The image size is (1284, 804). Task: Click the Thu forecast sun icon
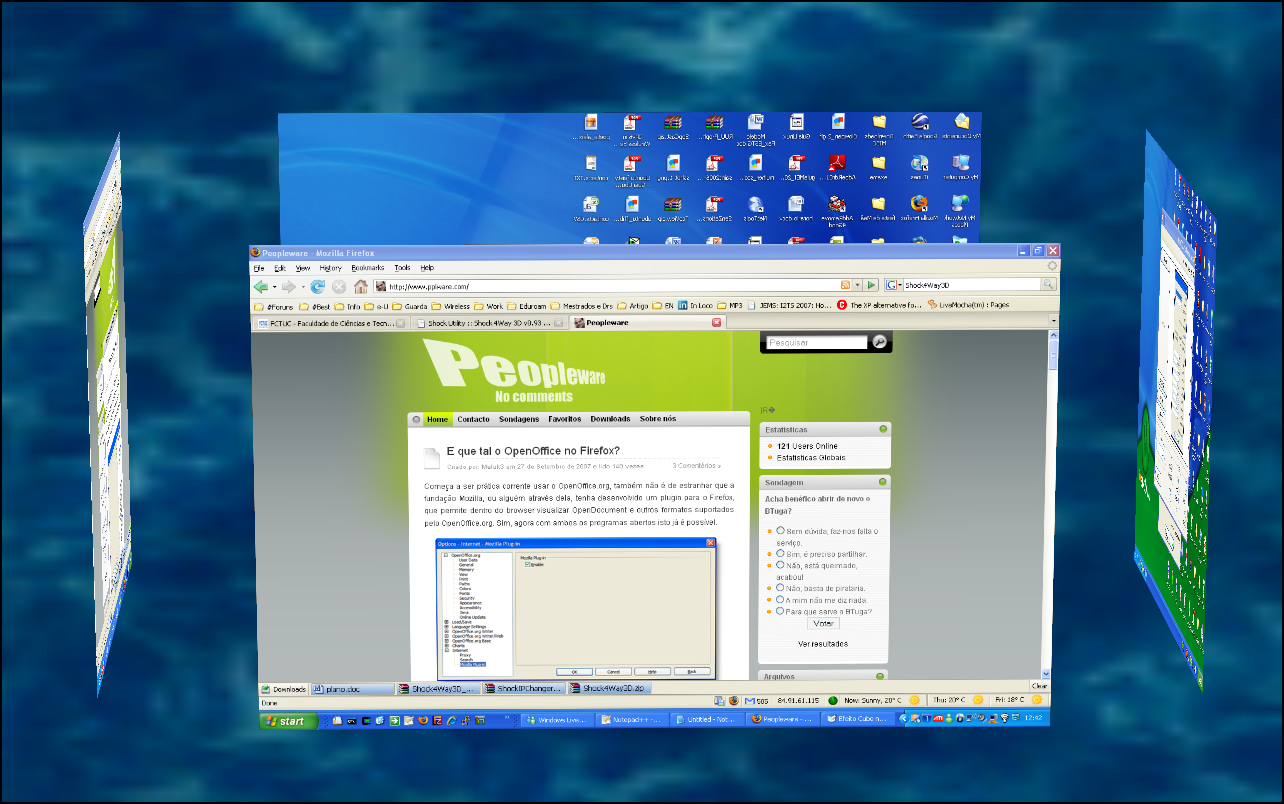(977, 699)
